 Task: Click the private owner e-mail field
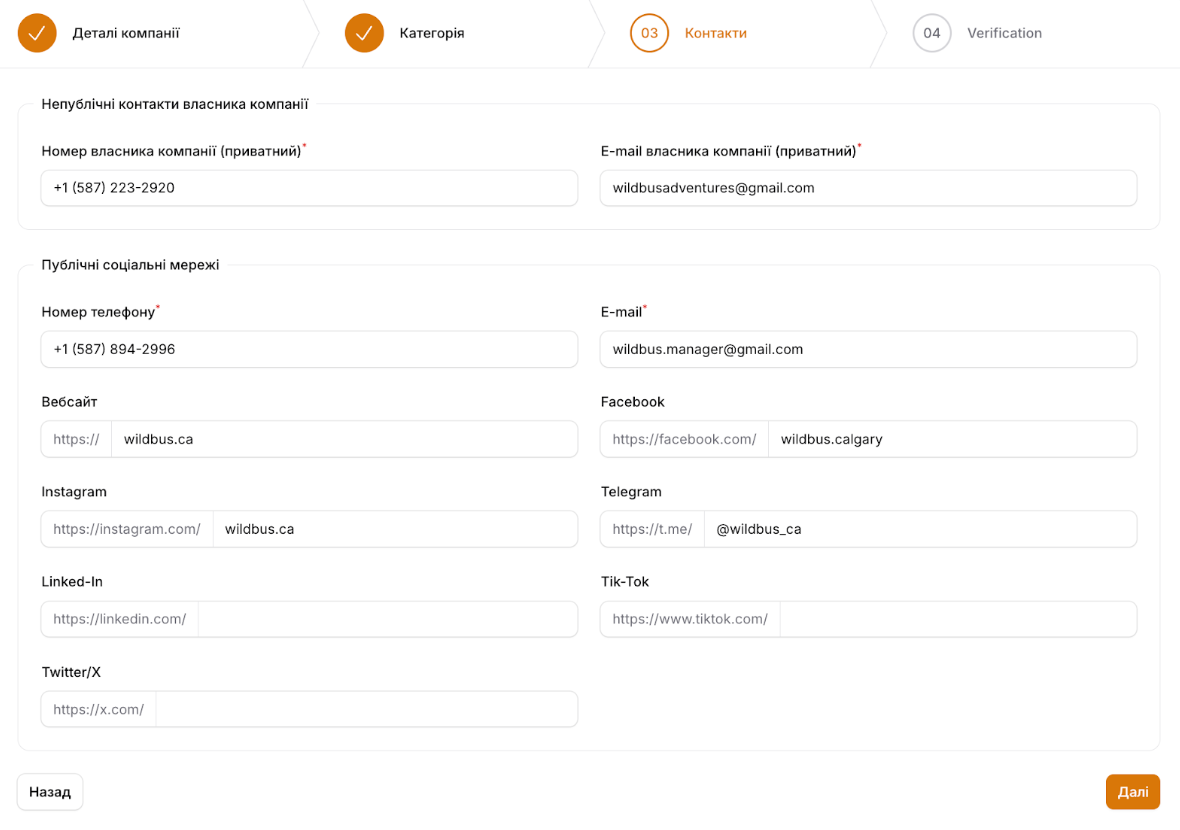[x=868, y=188]
